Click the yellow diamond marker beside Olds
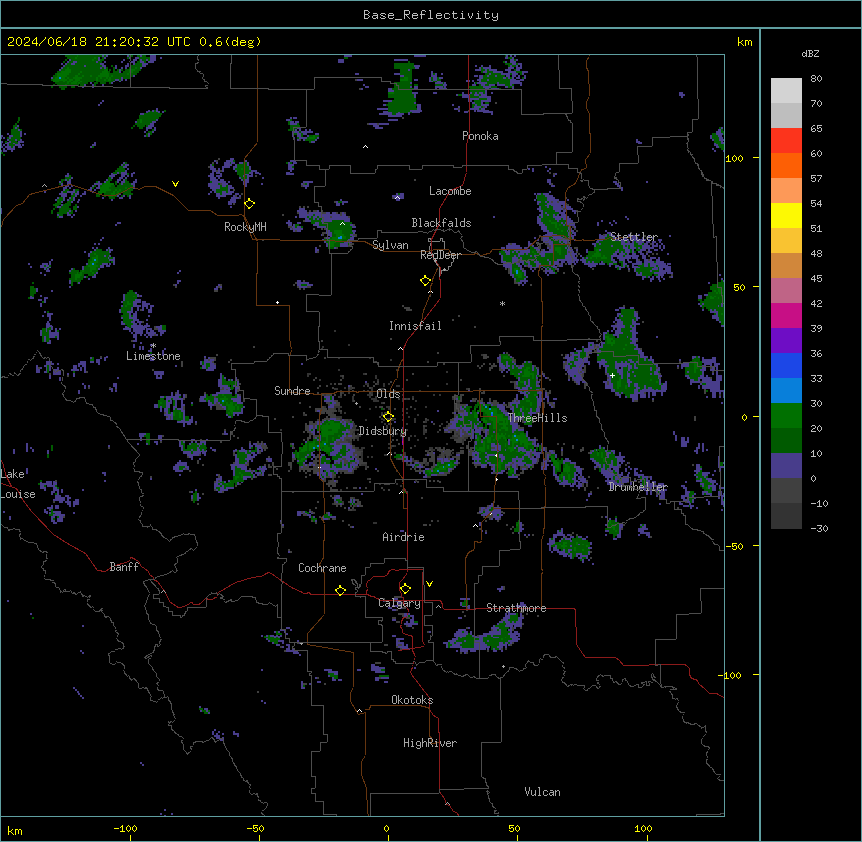The image size is (862, 842). click(388, 416)
